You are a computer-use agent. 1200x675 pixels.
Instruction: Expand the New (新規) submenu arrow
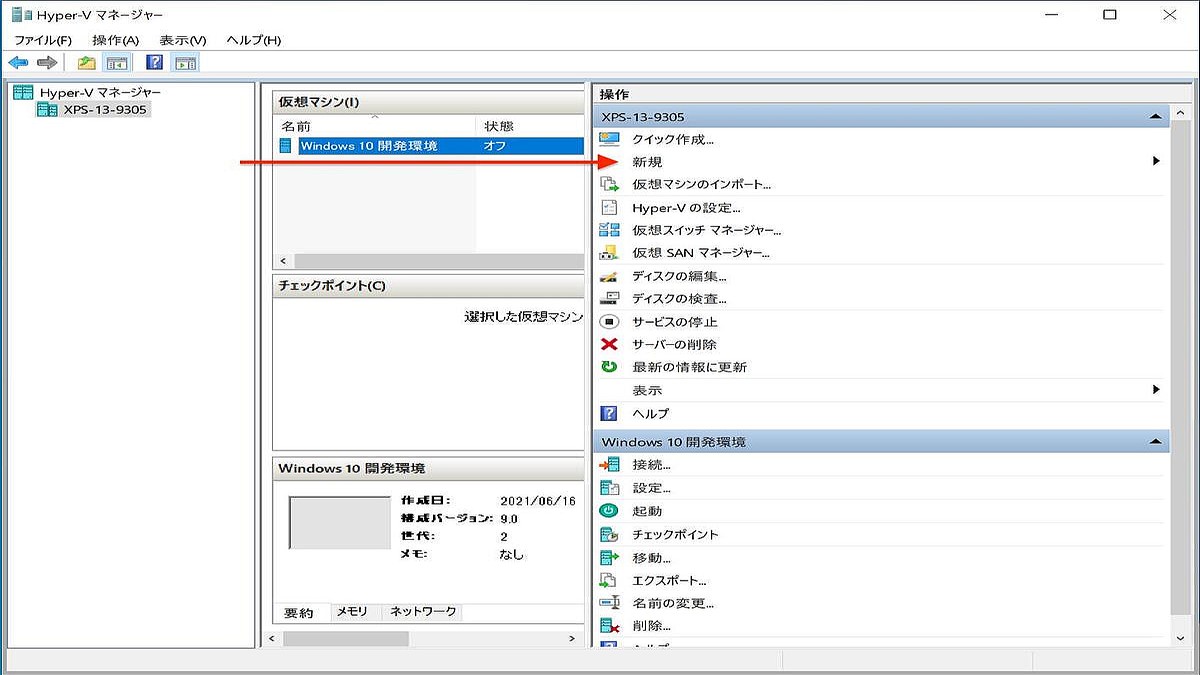click(x=1156, y=161)
